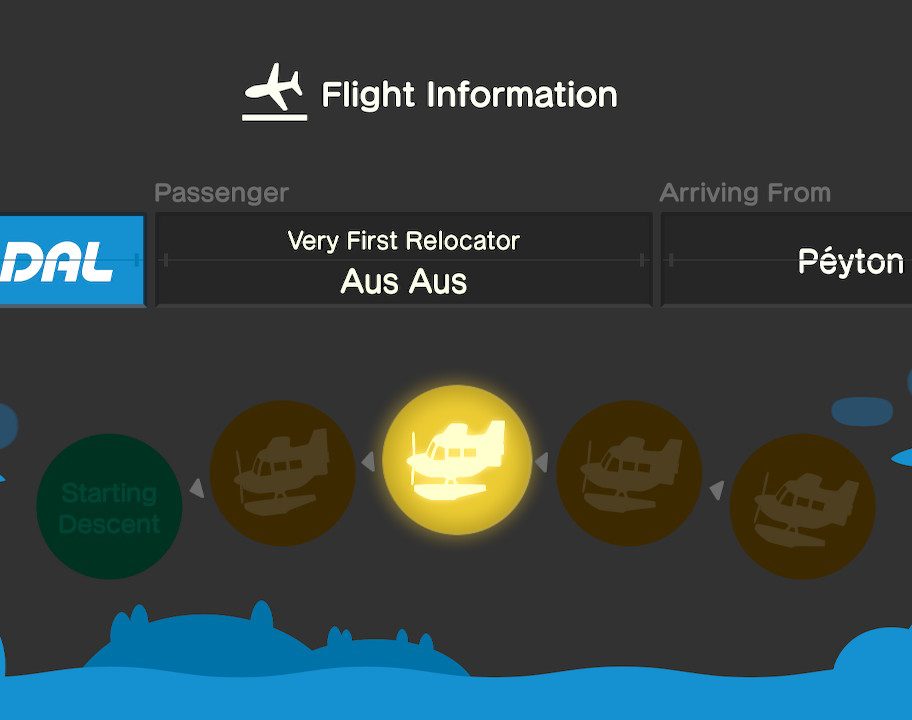The height and width of the screenshot is (720, 912).
Task: Click the arrow left of the rightmost seaplane
Action: [x=716, y=490]
